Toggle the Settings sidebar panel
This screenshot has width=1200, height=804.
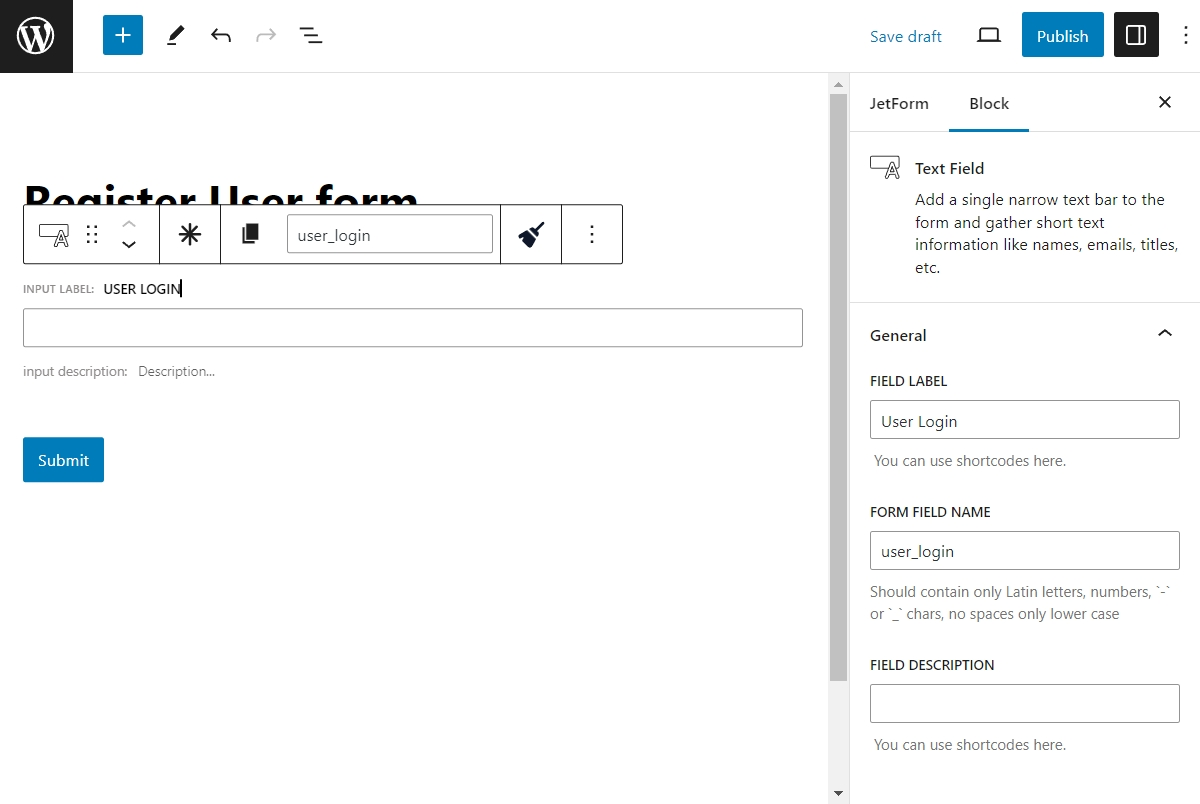point(1136,34)
